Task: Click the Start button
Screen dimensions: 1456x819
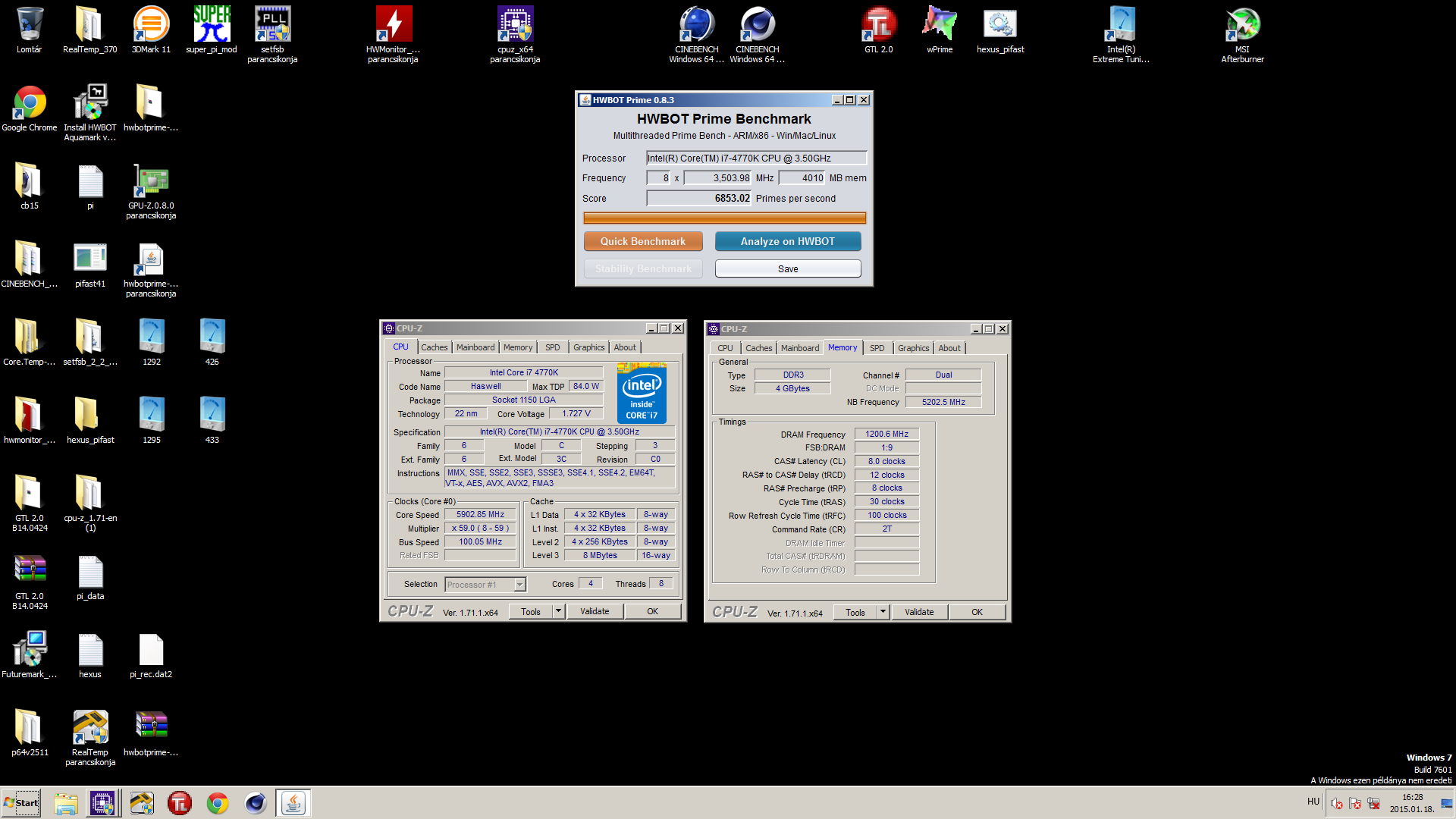Action: [21, 802]
